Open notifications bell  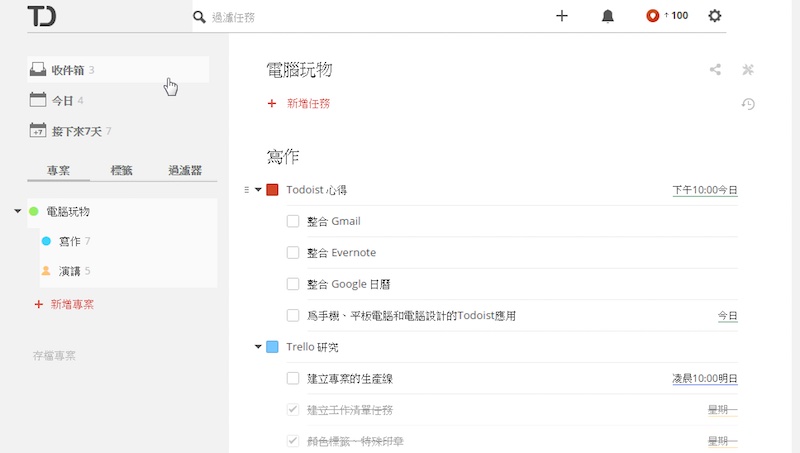608,16
